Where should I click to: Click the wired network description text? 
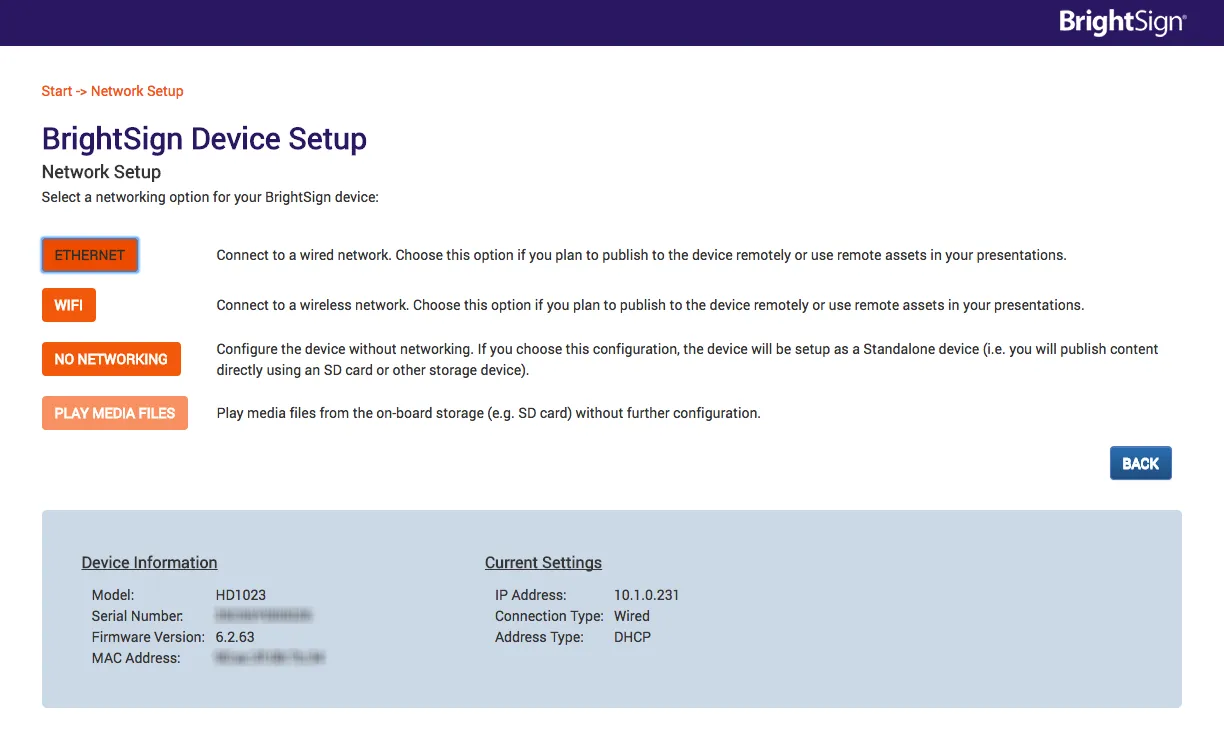pyautogui.click(x=641, y=255)
